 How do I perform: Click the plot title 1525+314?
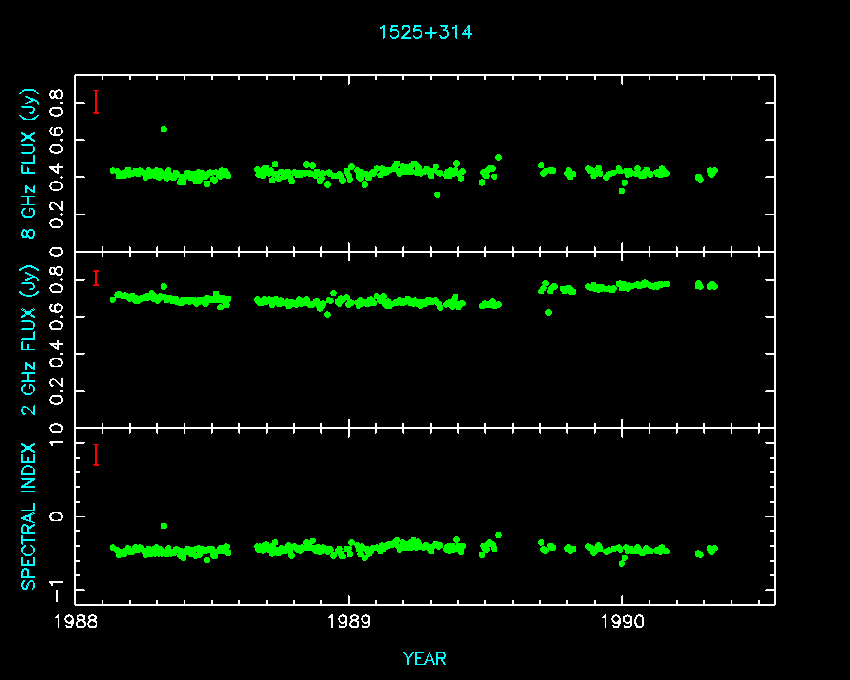tap(425, 32)
